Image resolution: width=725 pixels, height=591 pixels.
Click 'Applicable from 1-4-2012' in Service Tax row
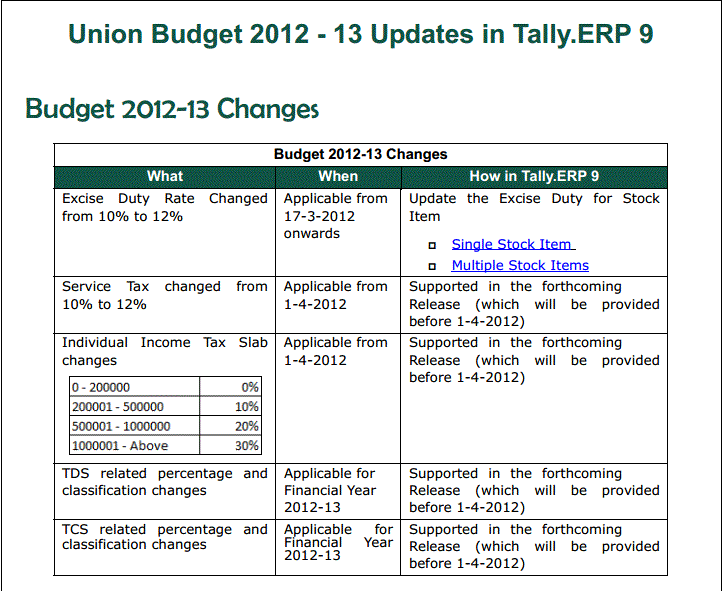tap(336, 296)
